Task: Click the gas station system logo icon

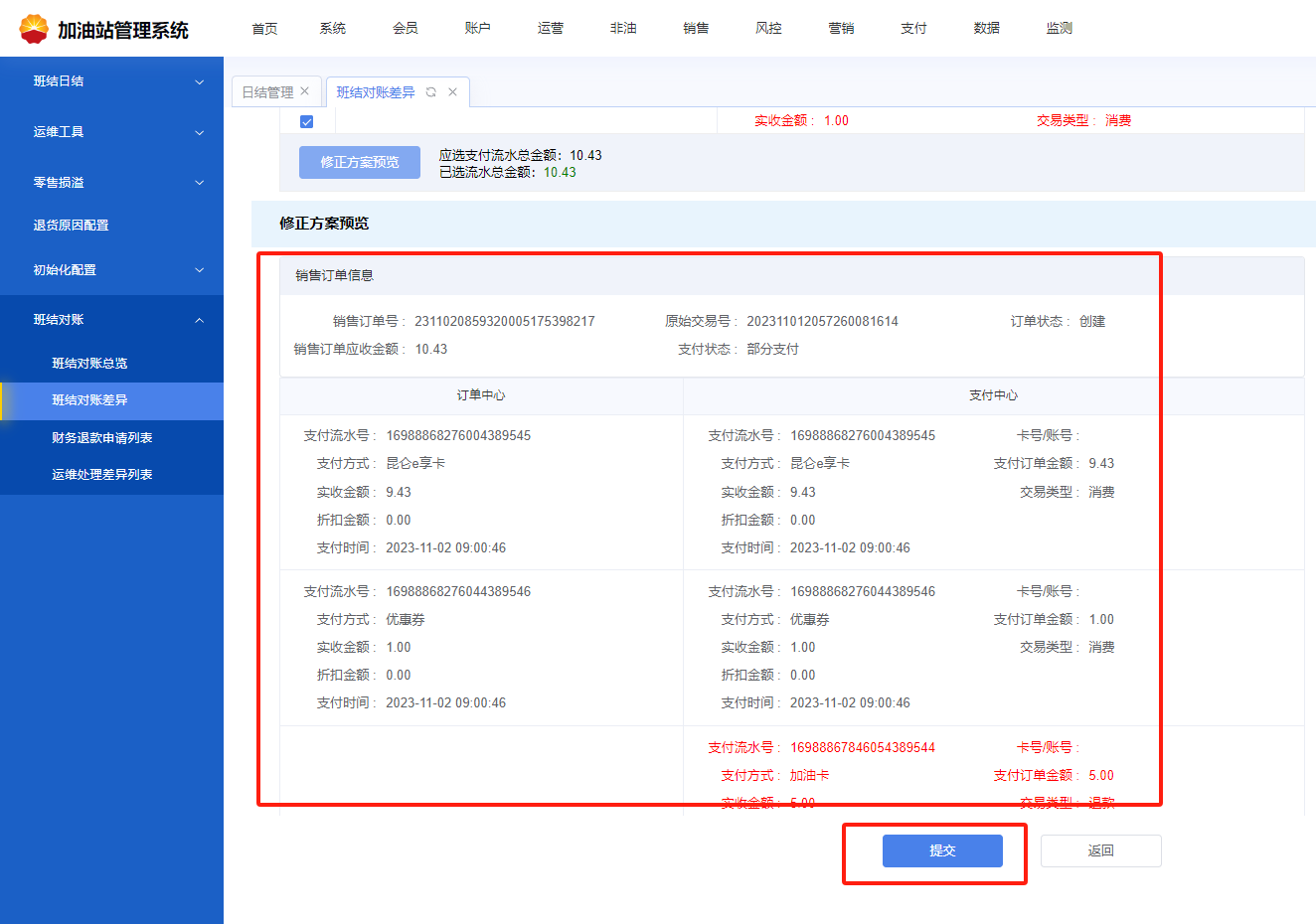Action: pos(33,29)
